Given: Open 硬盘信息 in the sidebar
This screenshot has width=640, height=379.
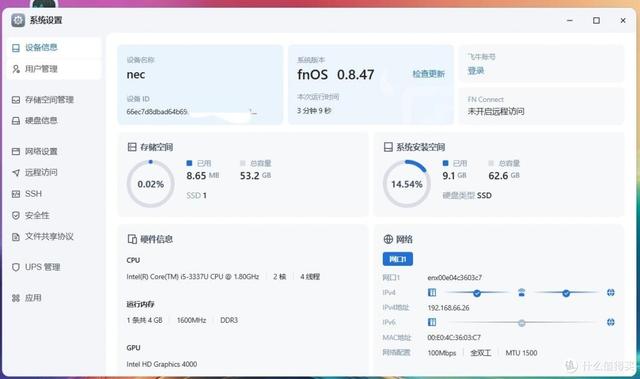Looking at the screenshot, I should 53,121.
